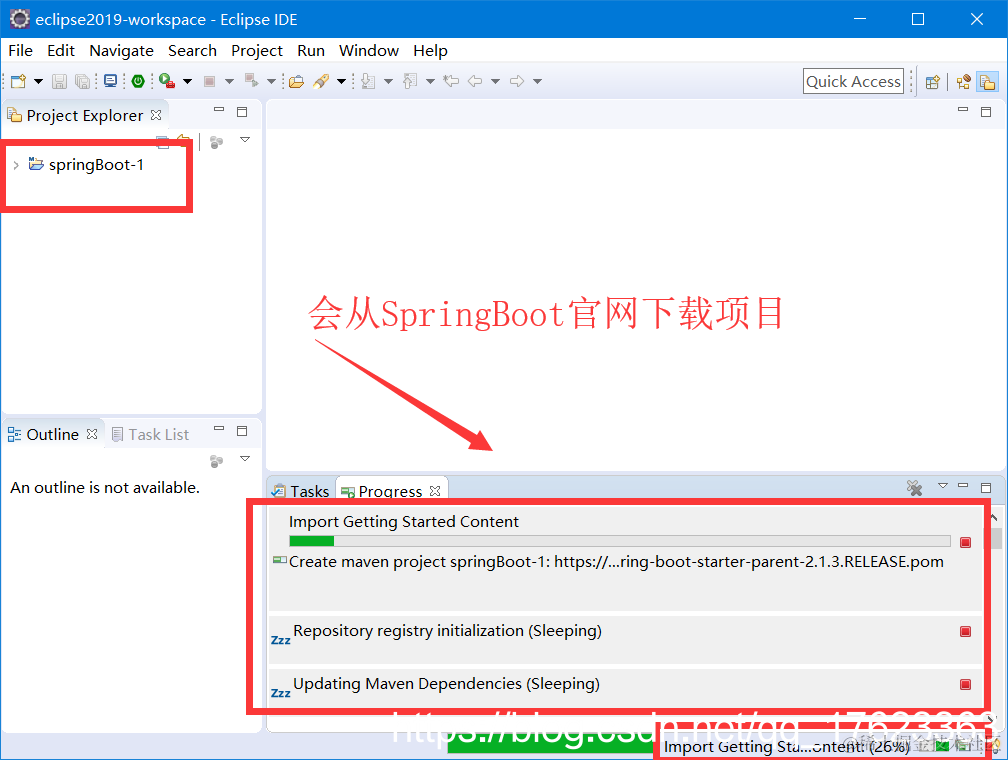Open the dropdown next to the Stop icon

229,82
